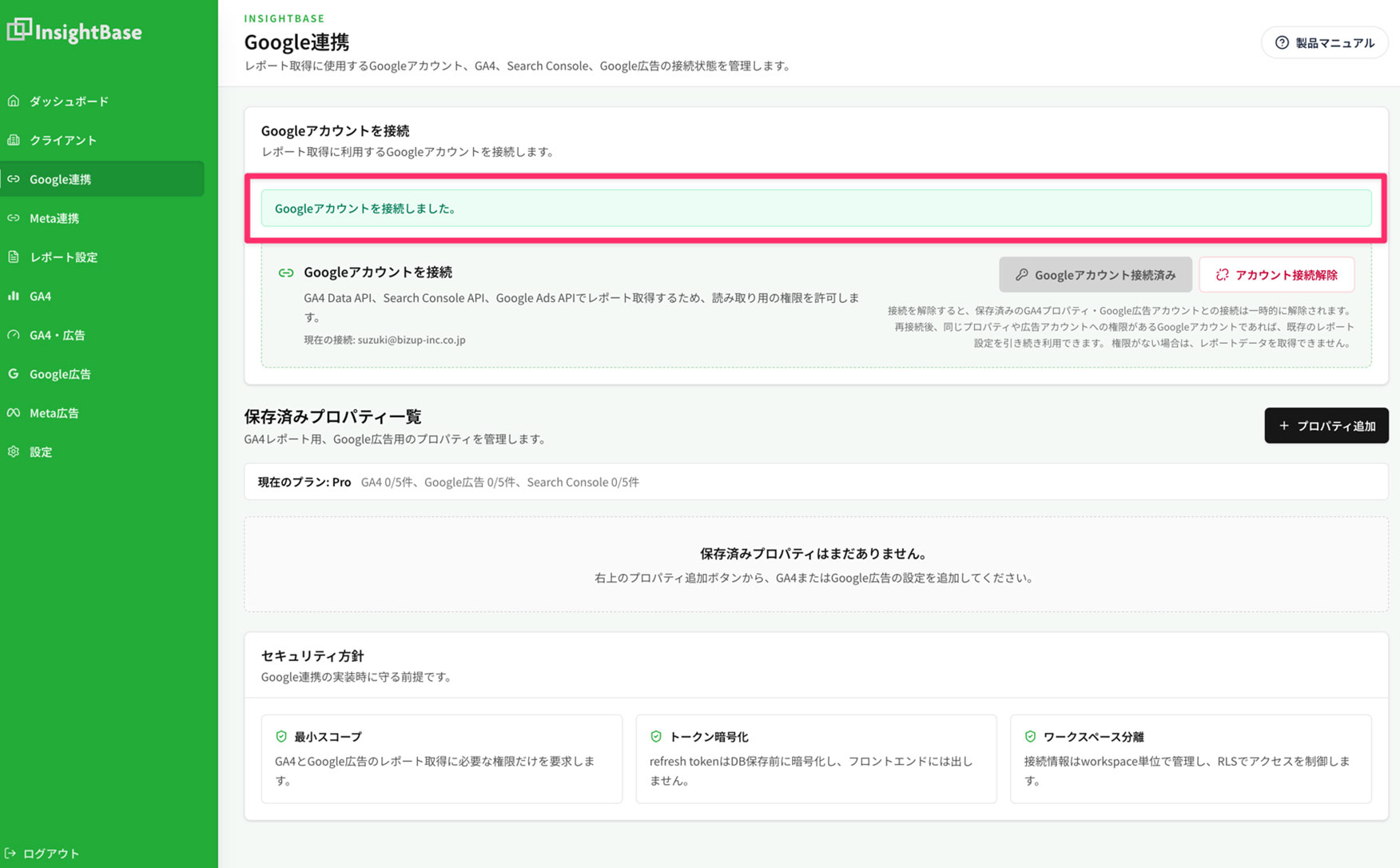Click アカウント接続解除 button

point(1276,274)
